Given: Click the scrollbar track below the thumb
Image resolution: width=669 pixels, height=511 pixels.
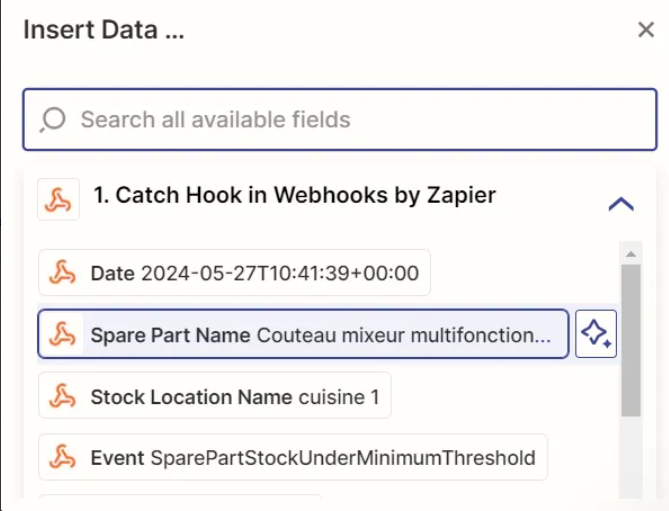Looking at the screenshot, I should click(x=631, y=456).
